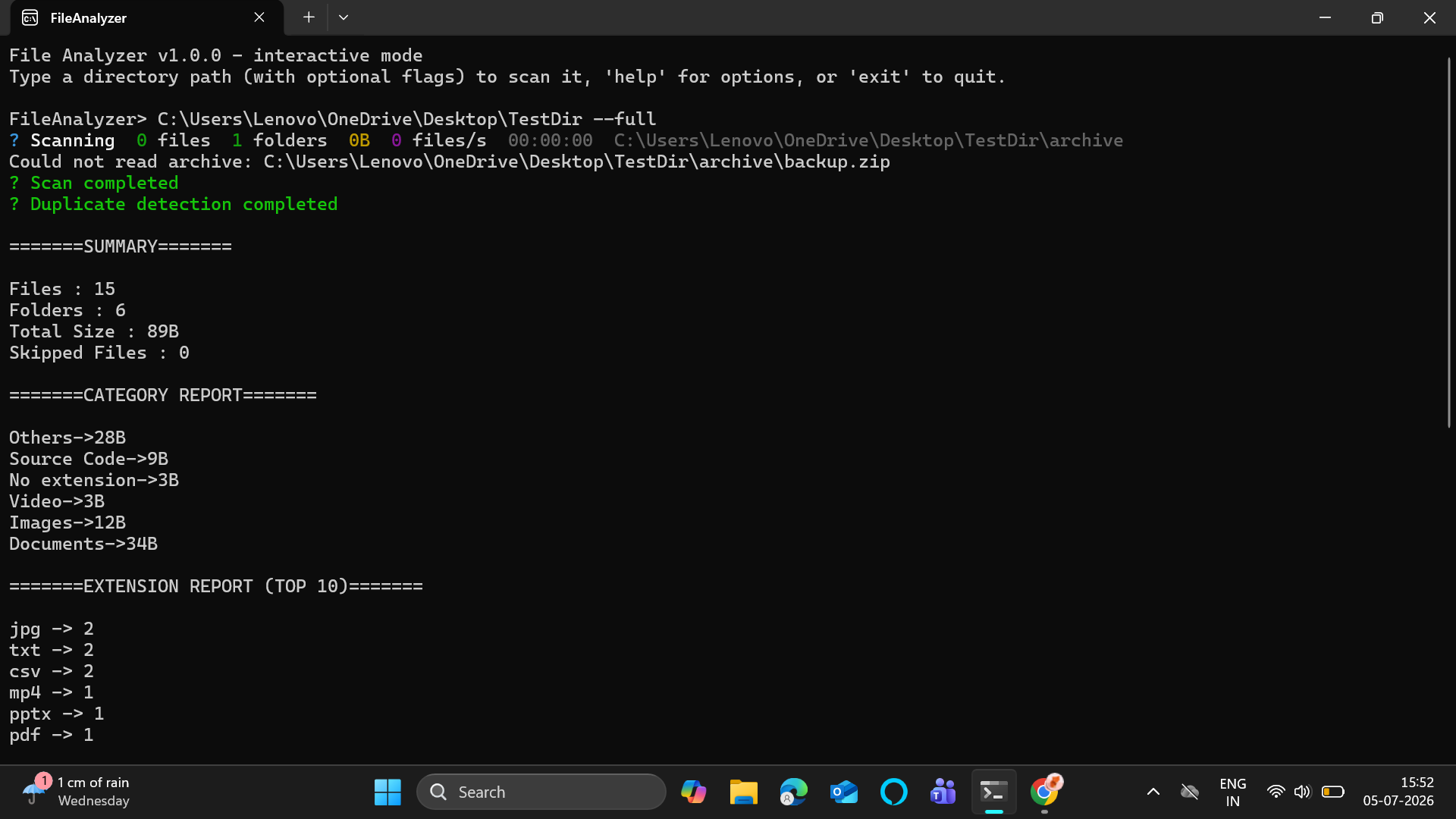Expand the new tab profile dropdown
This screenshot has width=1456, height=819.
(x=344, y=17)
